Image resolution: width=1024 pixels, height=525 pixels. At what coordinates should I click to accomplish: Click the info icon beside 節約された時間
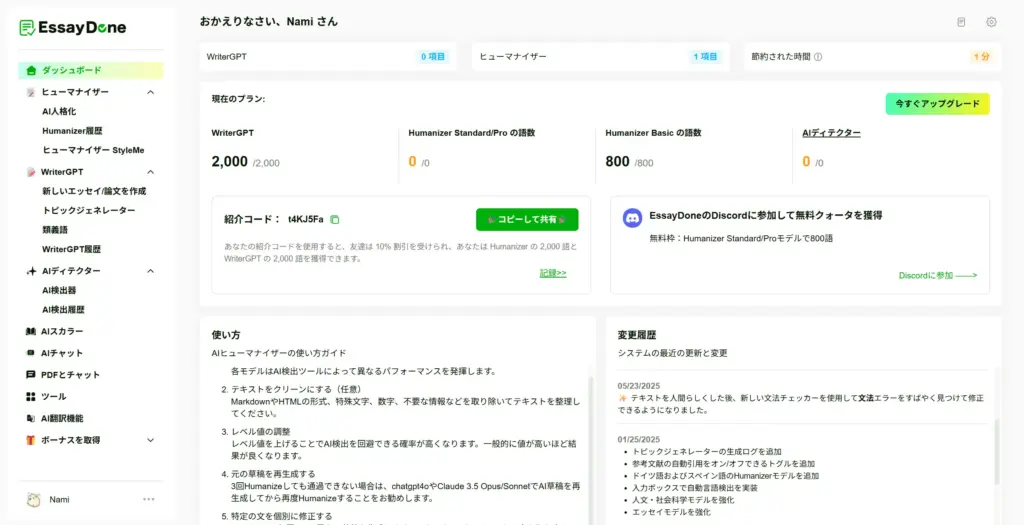(x=818, y=57)
